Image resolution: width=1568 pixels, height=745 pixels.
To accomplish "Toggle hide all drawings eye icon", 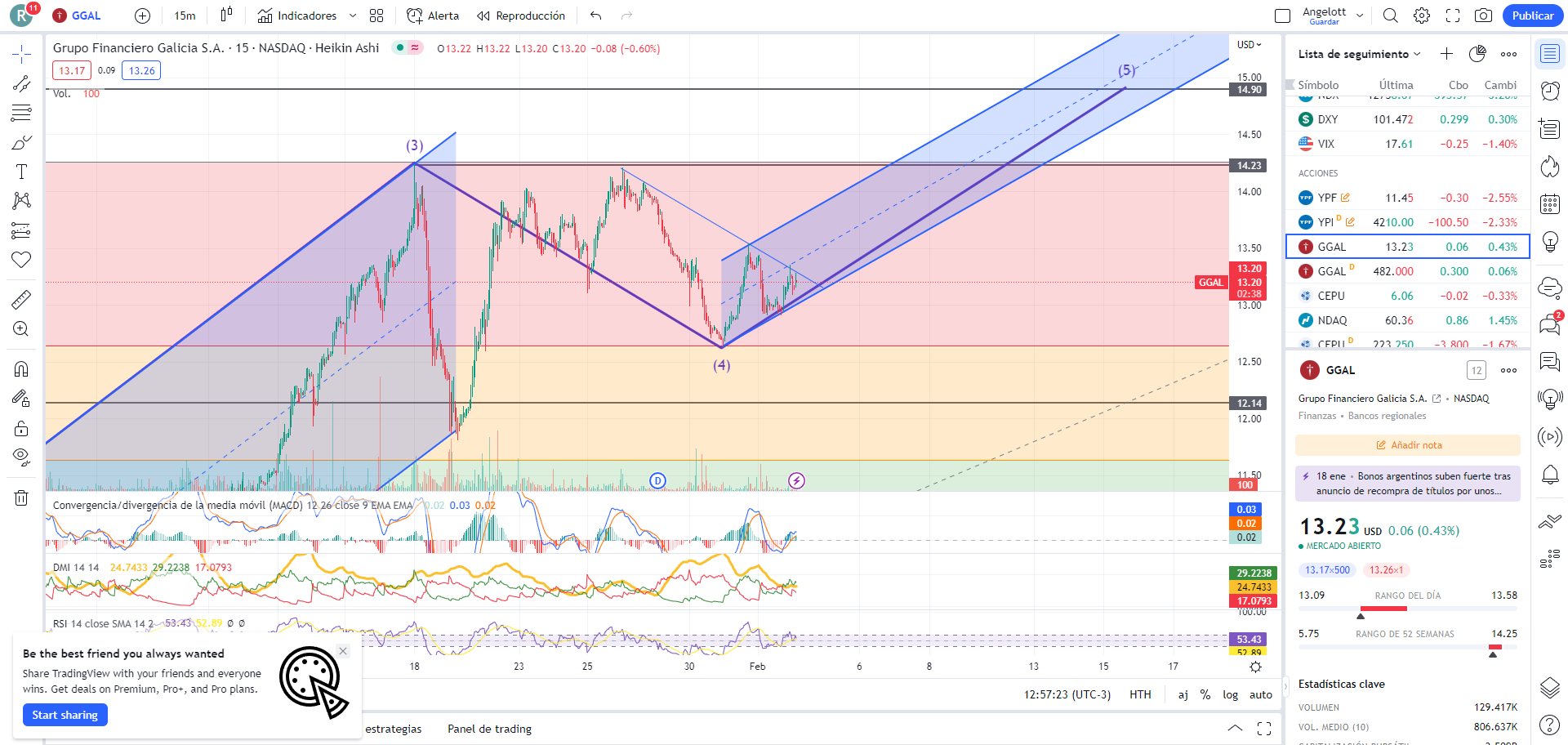I will click(21, 457).
